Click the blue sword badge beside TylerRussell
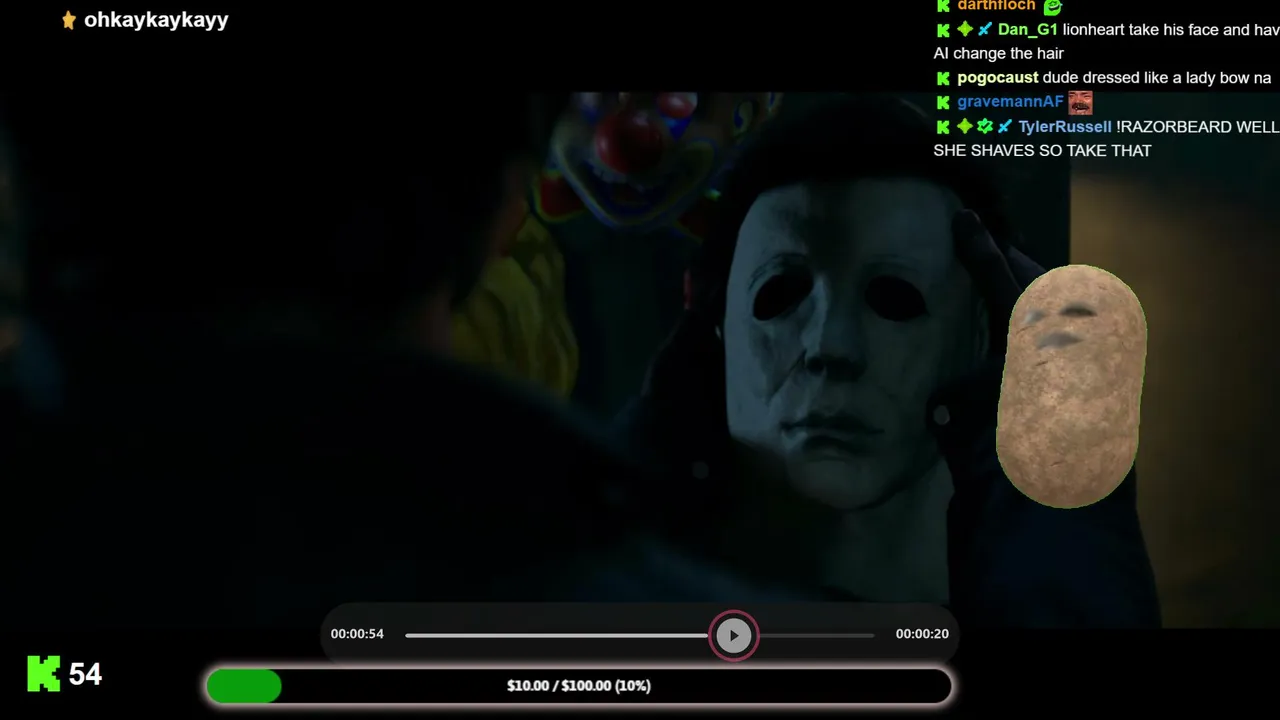Screen dimensions: 1280x720 tap(1005, 127)
